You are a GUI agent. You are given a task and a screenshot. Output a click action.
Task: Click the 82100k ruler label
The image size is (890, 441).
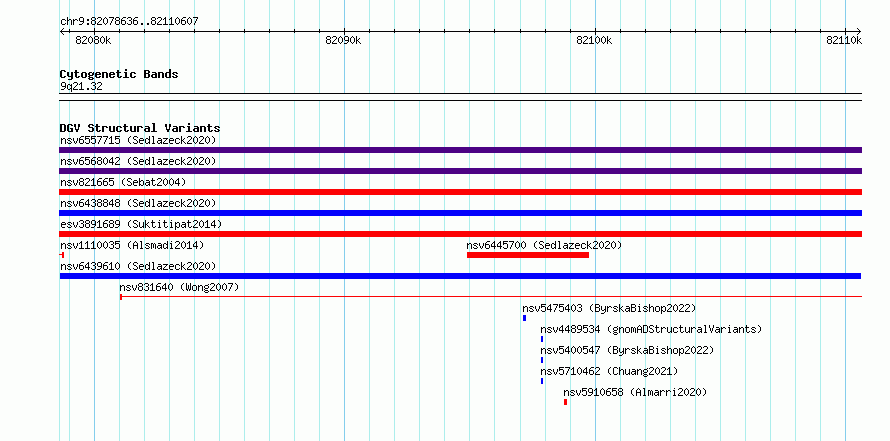pos(594,40)
